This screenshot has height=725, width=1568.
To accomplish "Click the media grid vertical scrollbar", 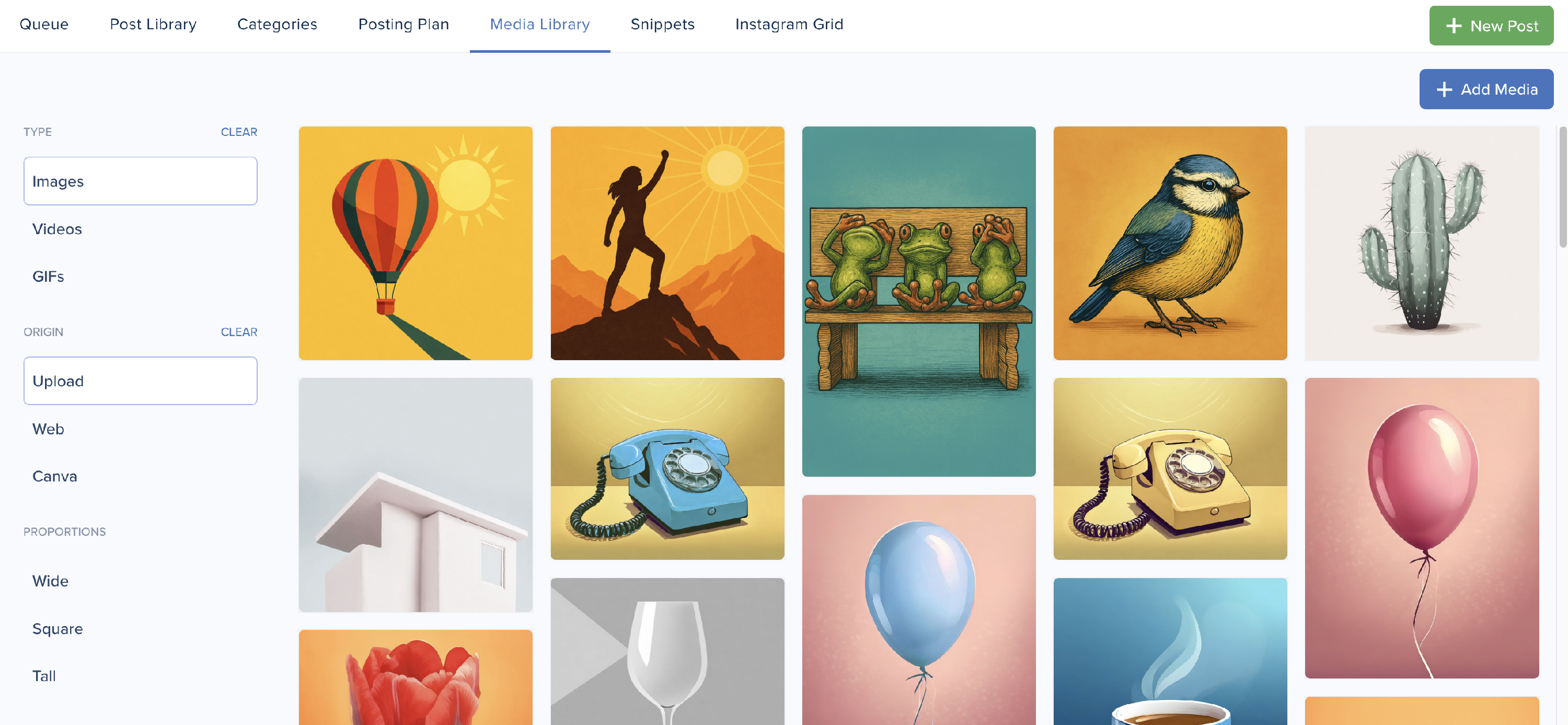I will [1563, 187].
